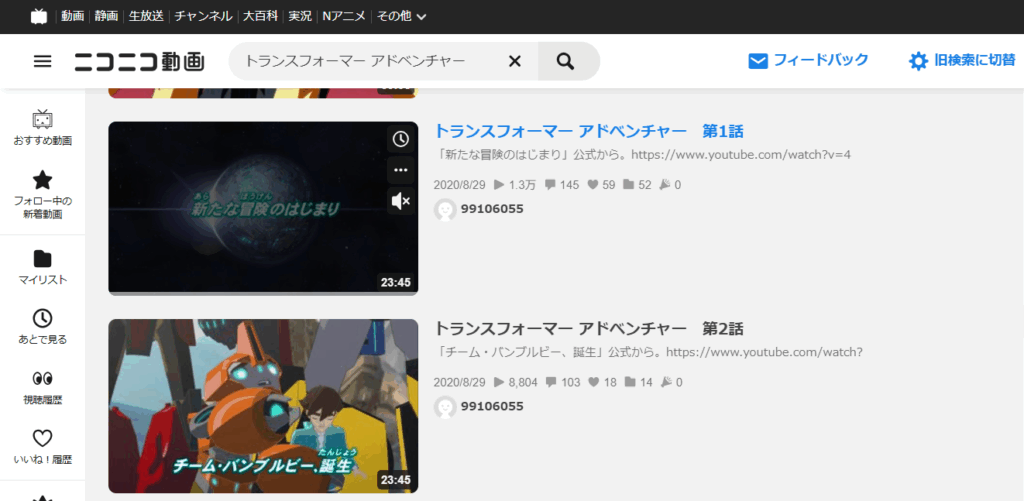Unmute the episode 1 preview

400,202
